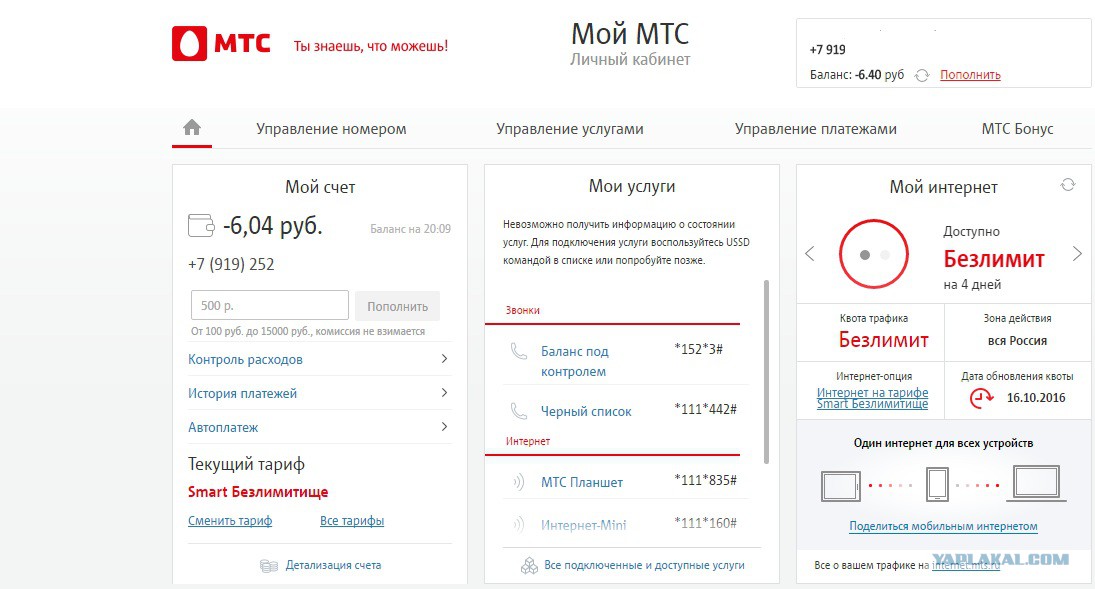
Task: Click the Пополнить button in Мой счет
Action: tap(397, 306)
